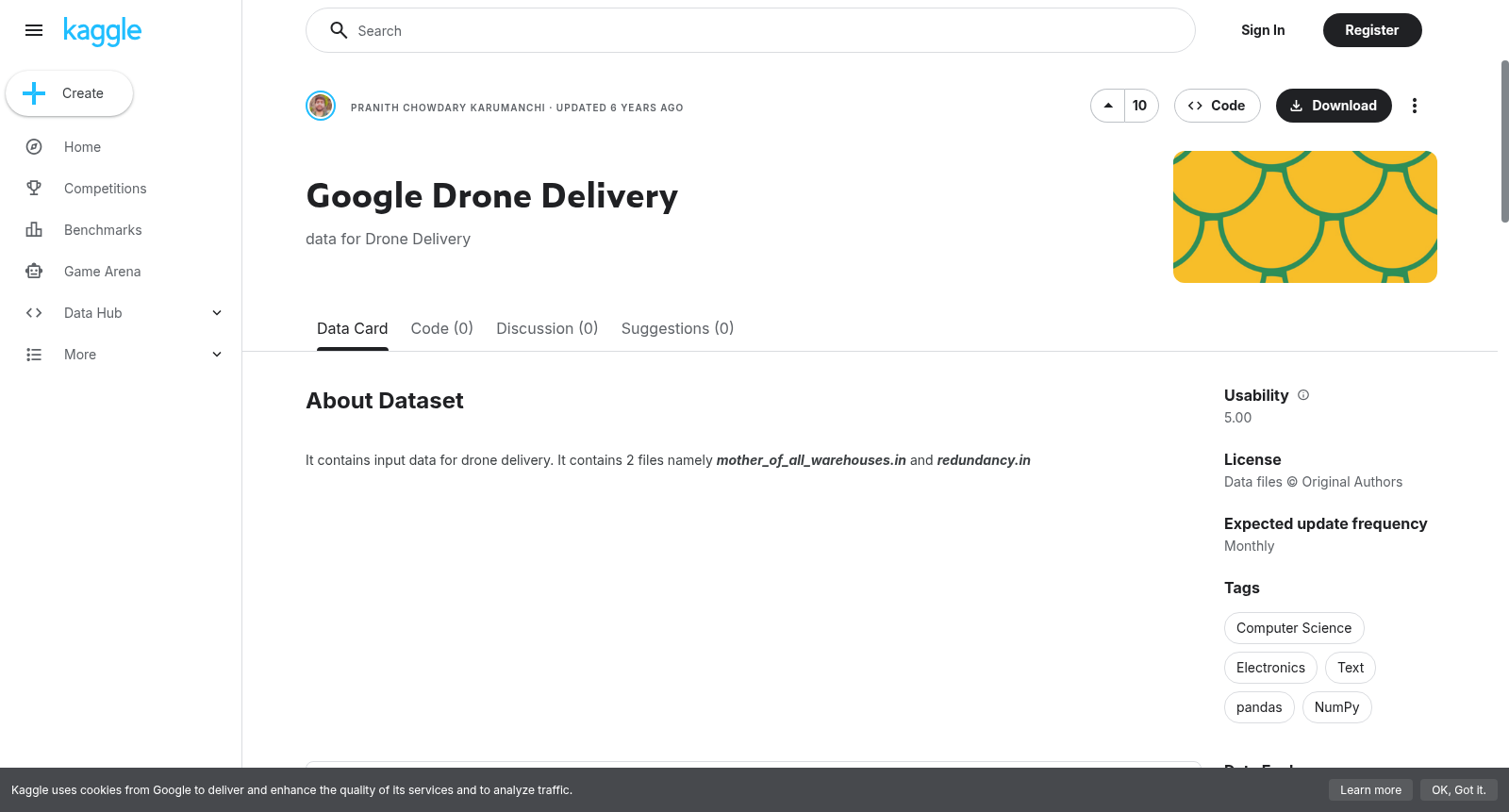The width and height of the screenshot is (1509, 812).
Task: Click the page vertical scrollbar
Action: pyautogui.click(x=1504, y=141)
